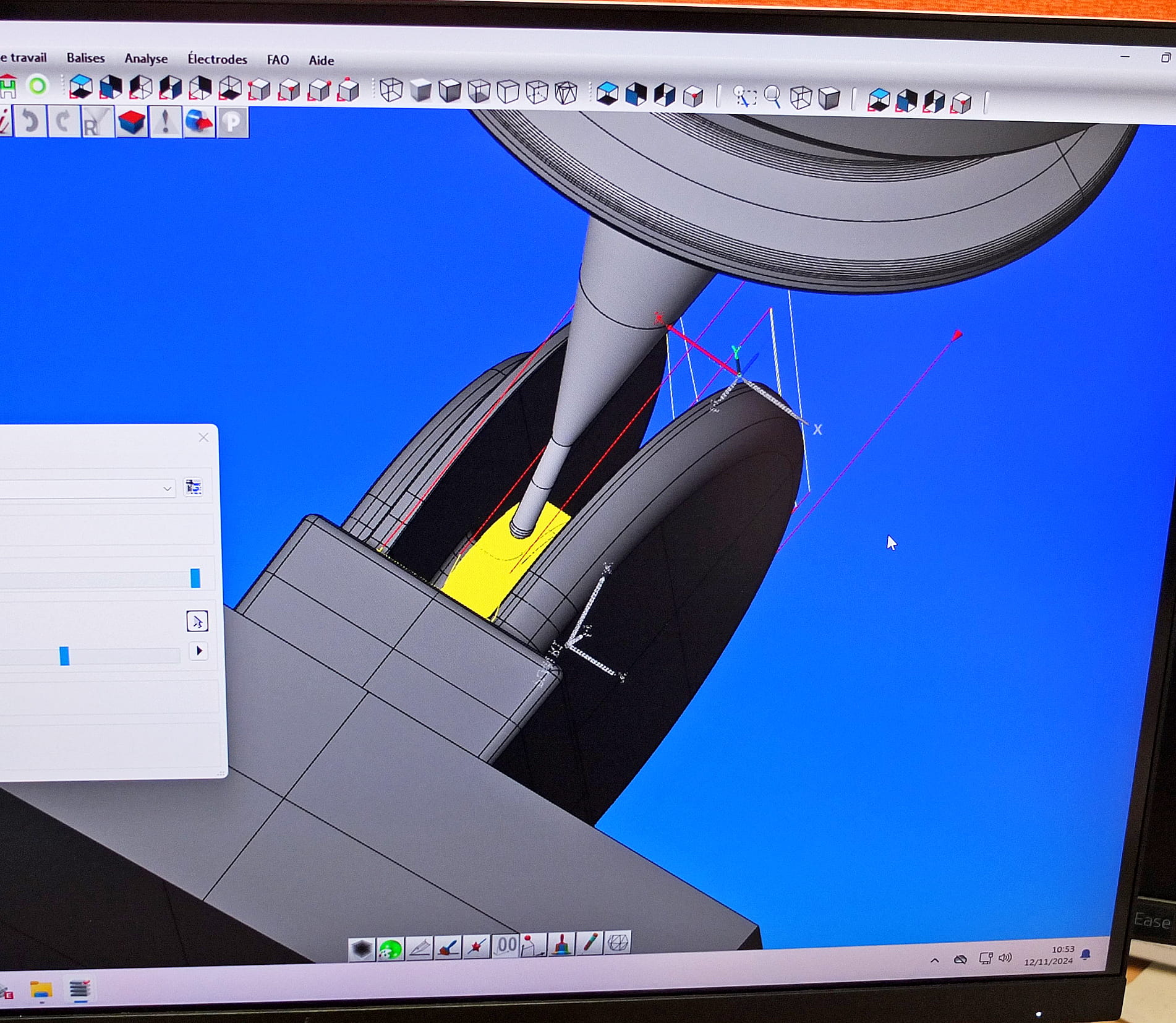The image size is (1176, 1023).
Task: Select the transparent hidden-lines display cube
Action: coord(479,92)
